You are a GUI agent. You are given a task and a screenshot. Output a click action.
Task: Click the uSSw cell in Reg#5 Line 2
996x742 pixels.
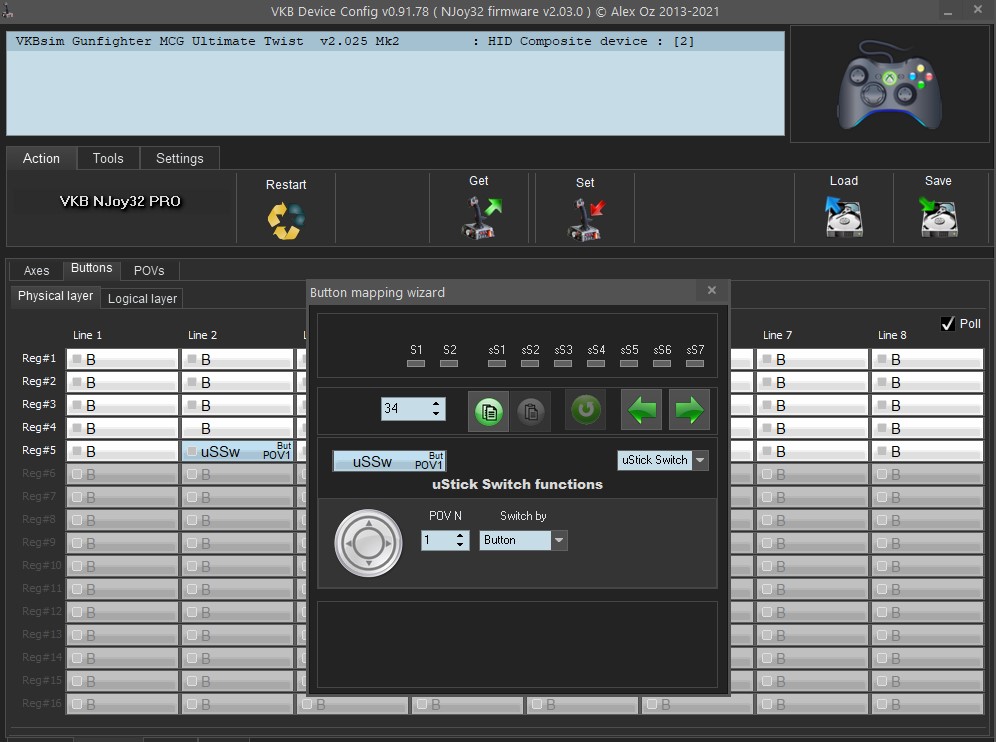238,451
